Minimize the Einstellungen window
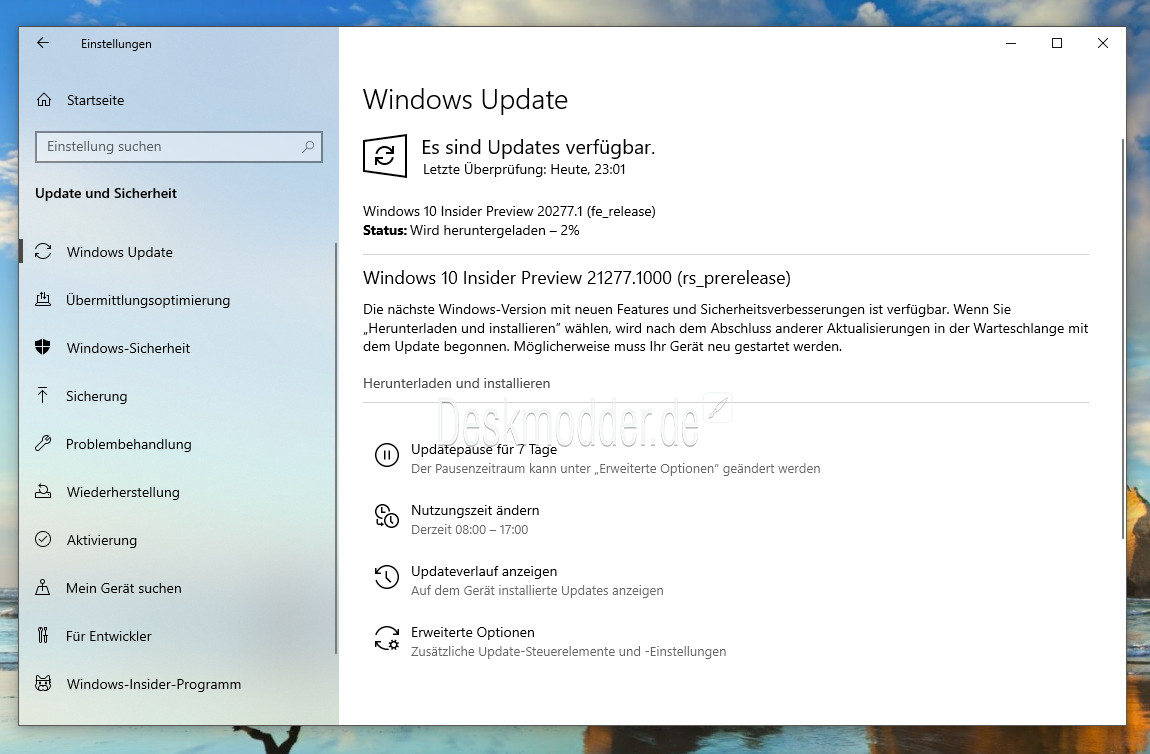The image size is (1150, 754). coord(1011,43)
